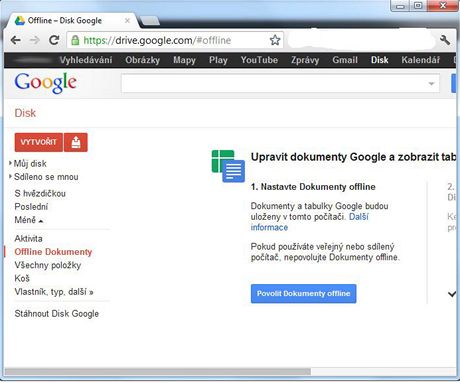The width and height of the screenshot is (460, 383).
Task: Open Vlastník, typ, další filter
Action: [x=54, y=292]
